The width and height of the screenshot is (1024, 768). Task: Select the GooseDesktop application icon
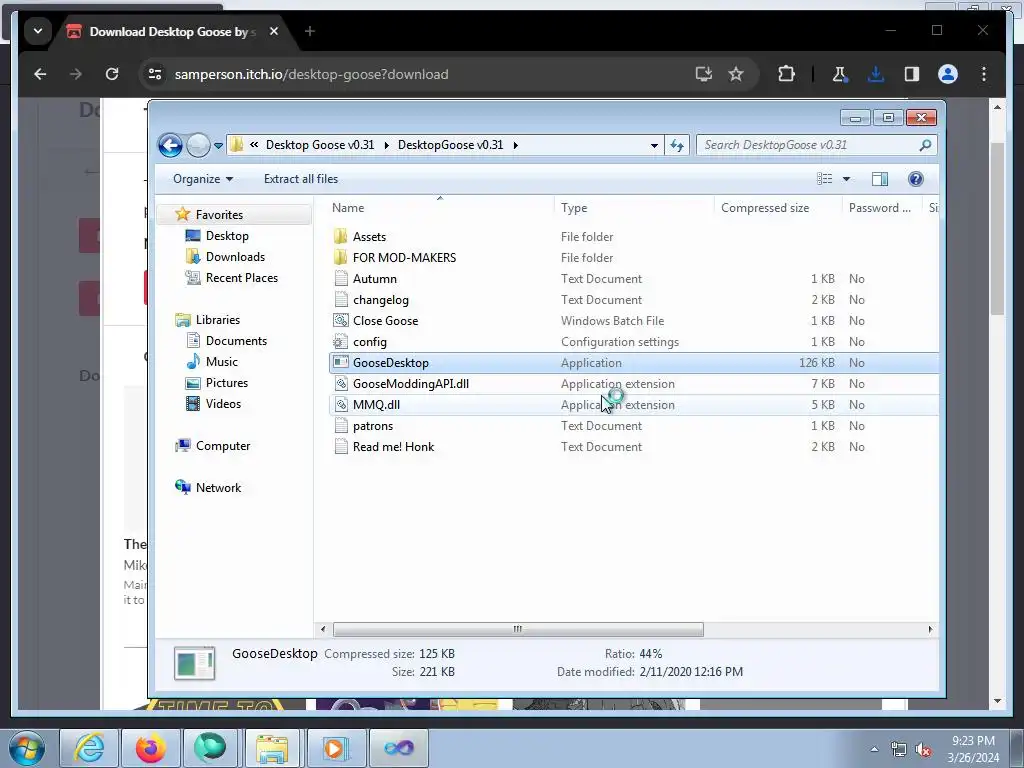coord(340,362)
